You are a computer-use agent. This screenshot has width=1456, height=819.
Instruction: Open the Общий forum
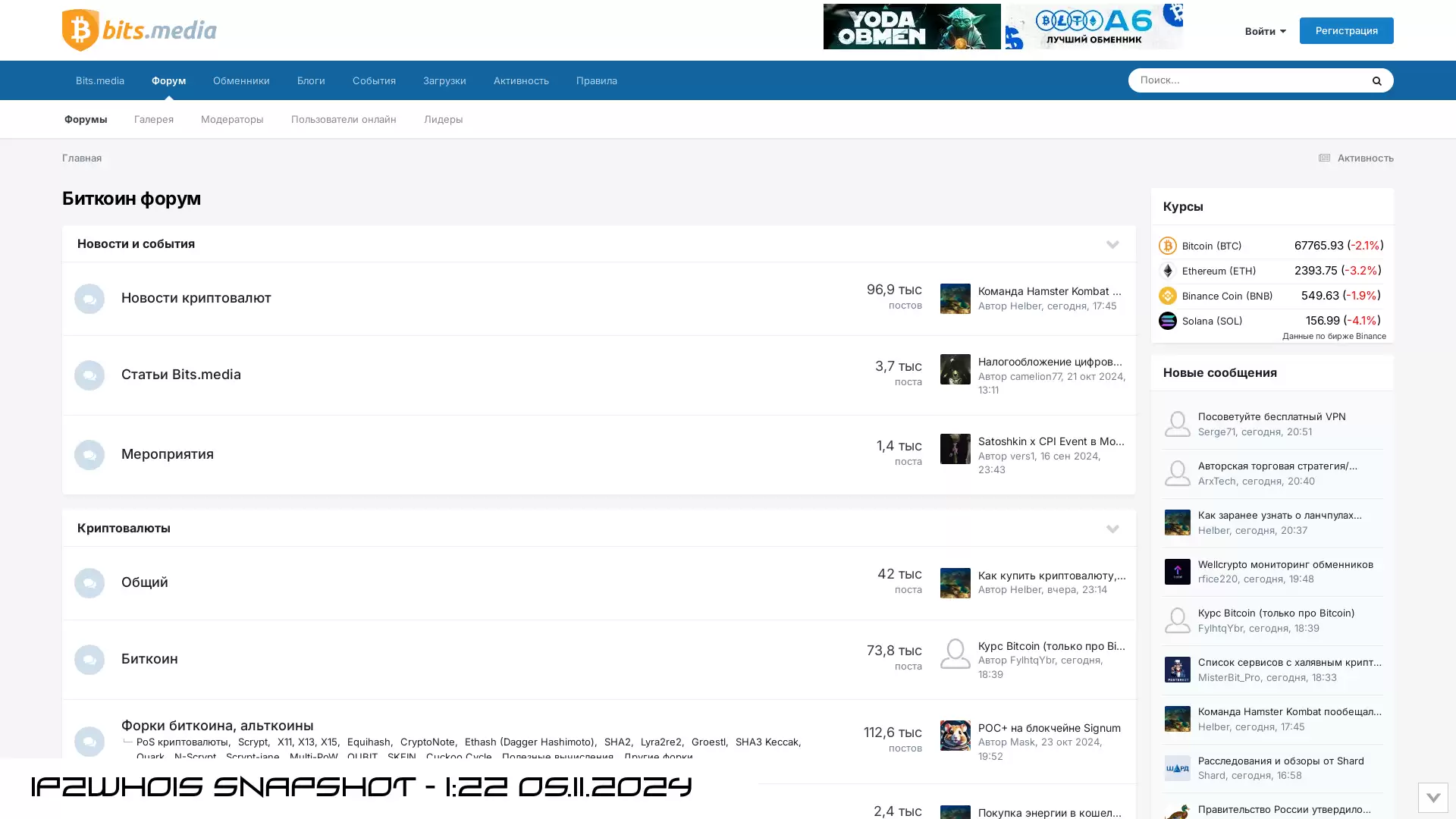(x=145, y=582)
